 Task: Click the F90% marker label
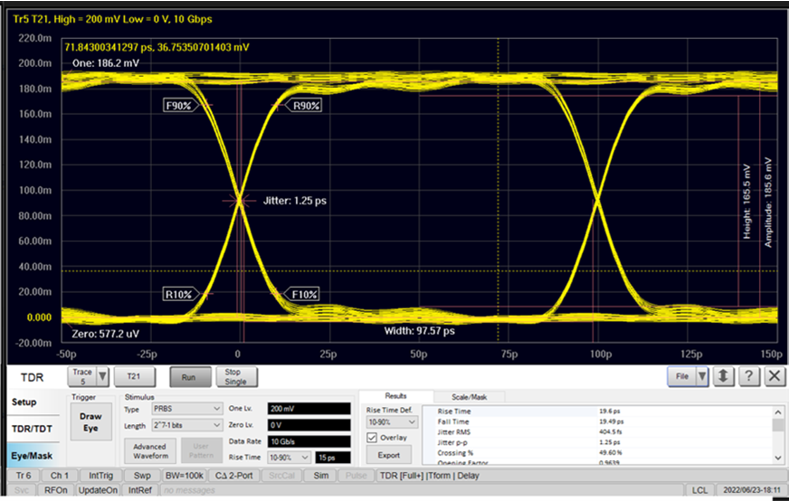[x=179, y=106]
